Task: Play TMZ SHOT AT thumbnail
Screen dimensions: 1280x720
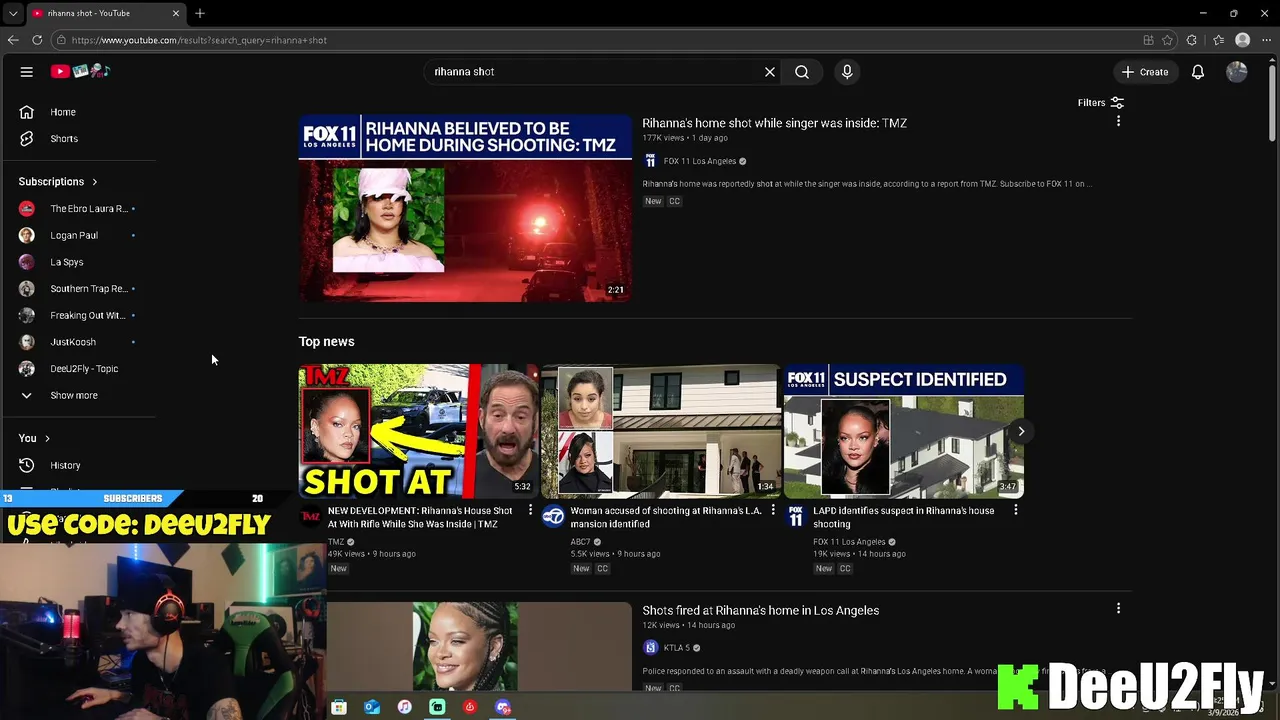Action: 419,431
